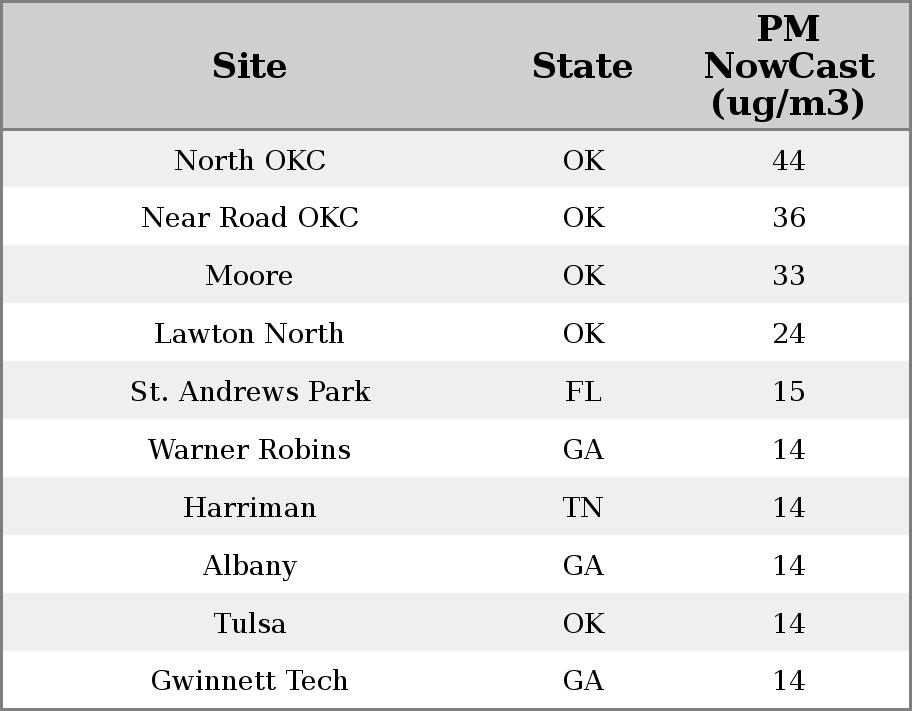Click the St. Andrews Park site name

tap(250, 392)
